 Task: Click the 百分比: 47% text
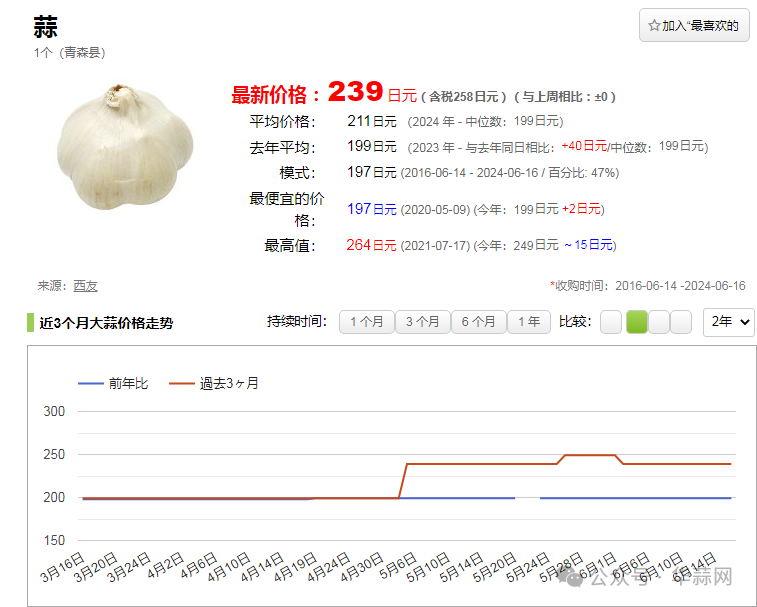click(583, 173)
